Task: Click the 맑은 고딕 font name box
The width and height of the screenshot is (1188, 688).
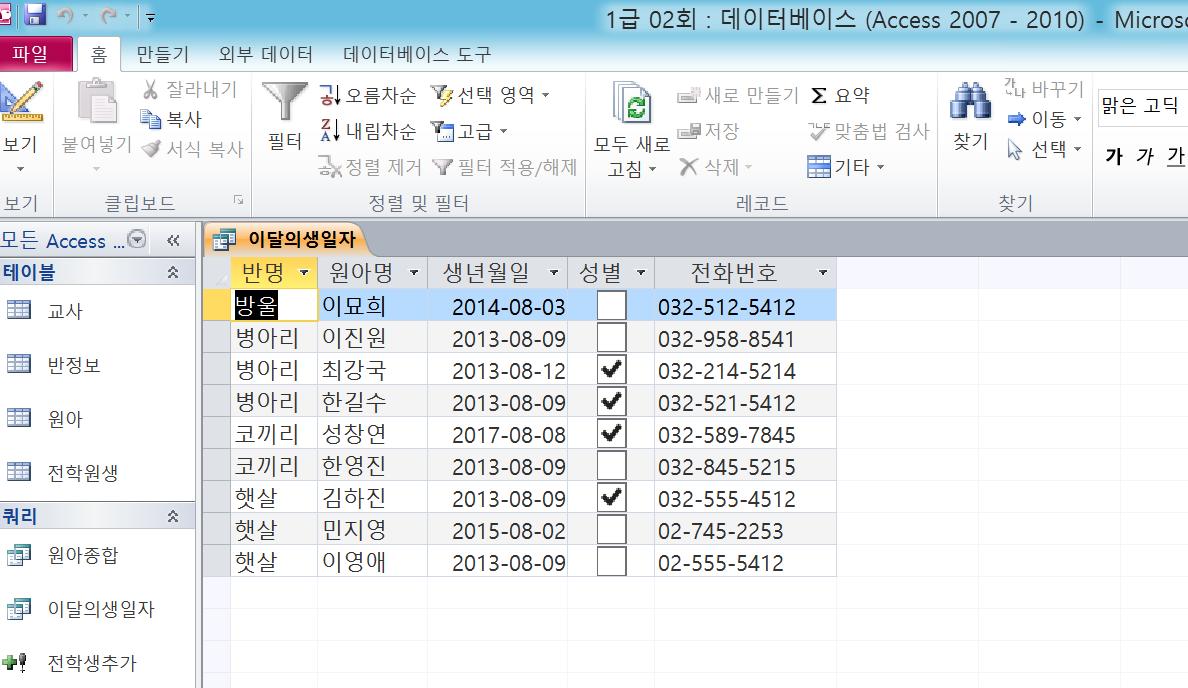Action: [1140, 106]
